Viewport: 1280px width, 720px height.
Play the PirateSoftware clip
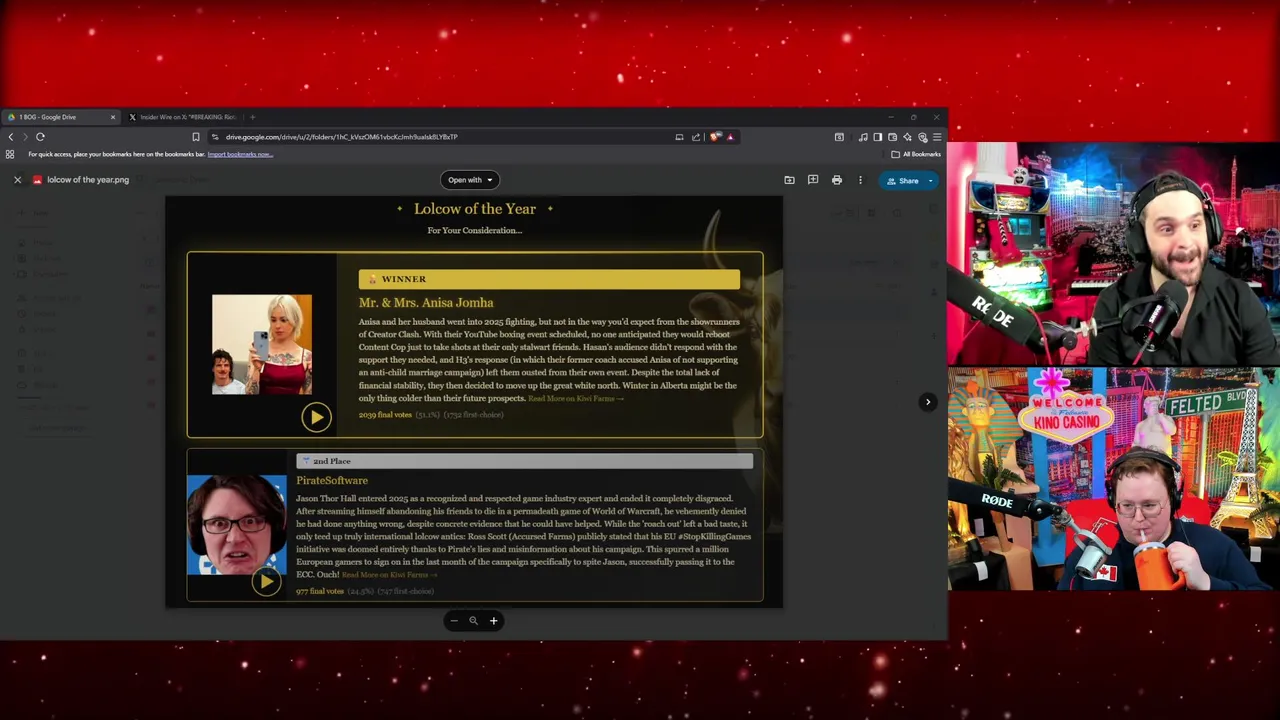click(x=266, y=582)
